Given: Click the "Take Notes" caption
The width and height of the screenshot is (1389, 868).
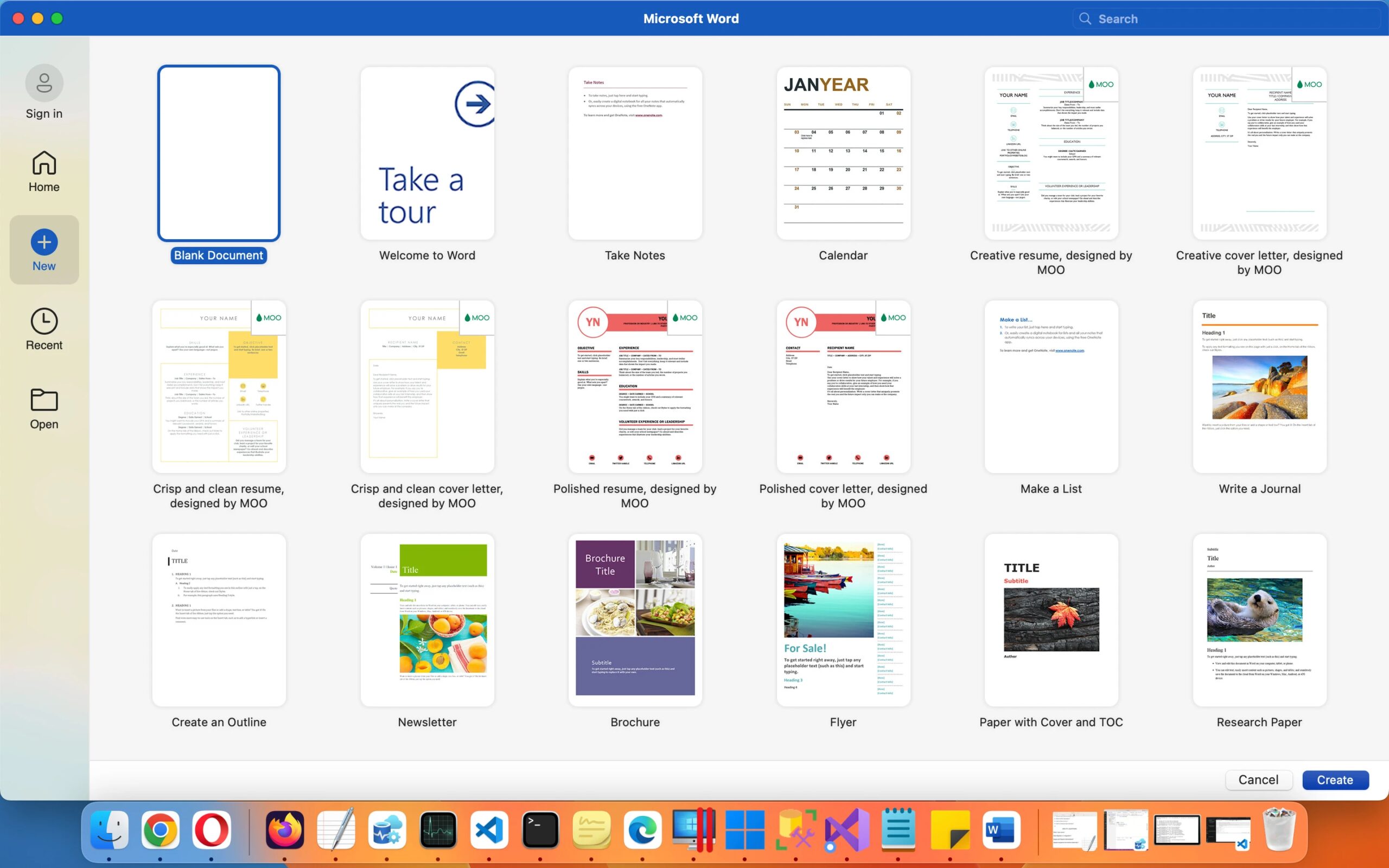Looking at the screenshot, I should point(635,256).
